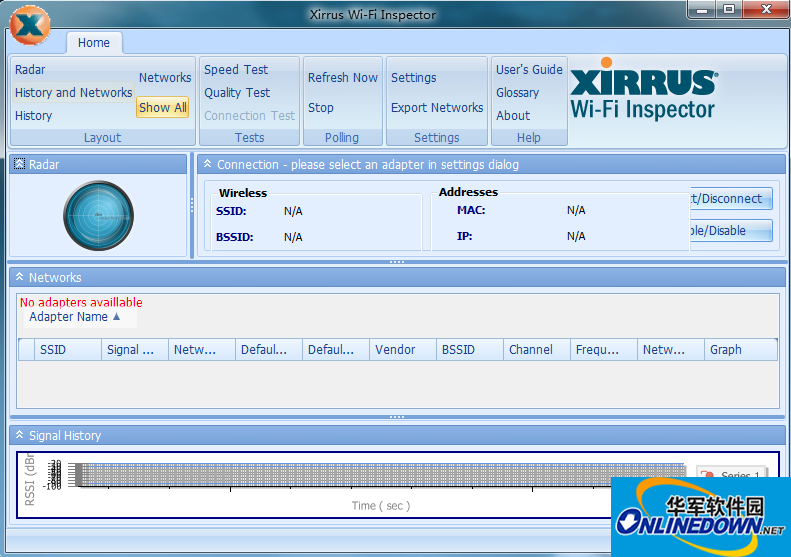Click the SSID N/A value
This screenshot has height=557, width=791.
pos(293,211)
